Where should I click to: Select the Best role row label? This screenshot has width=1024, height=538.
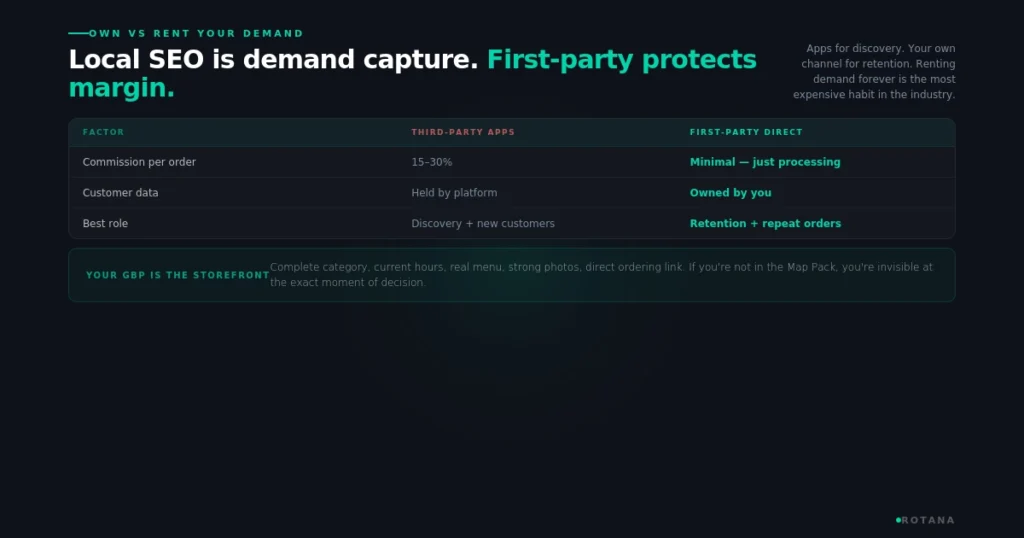[105, 223]
